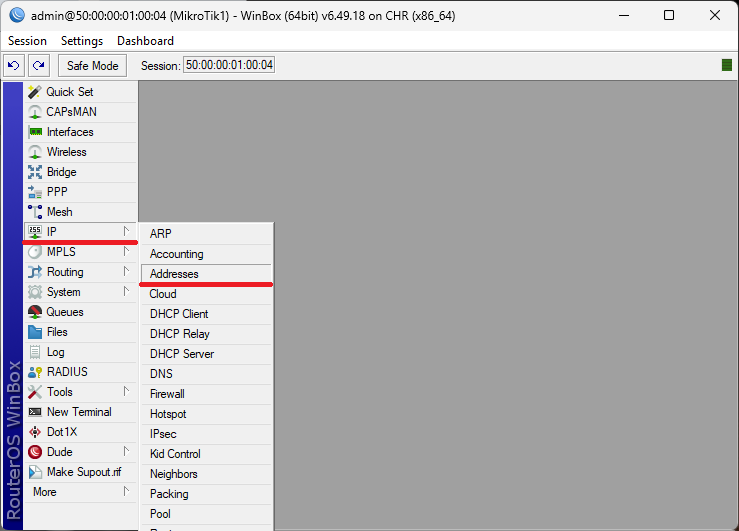Expand the Tools submenu

coord(126,392)
